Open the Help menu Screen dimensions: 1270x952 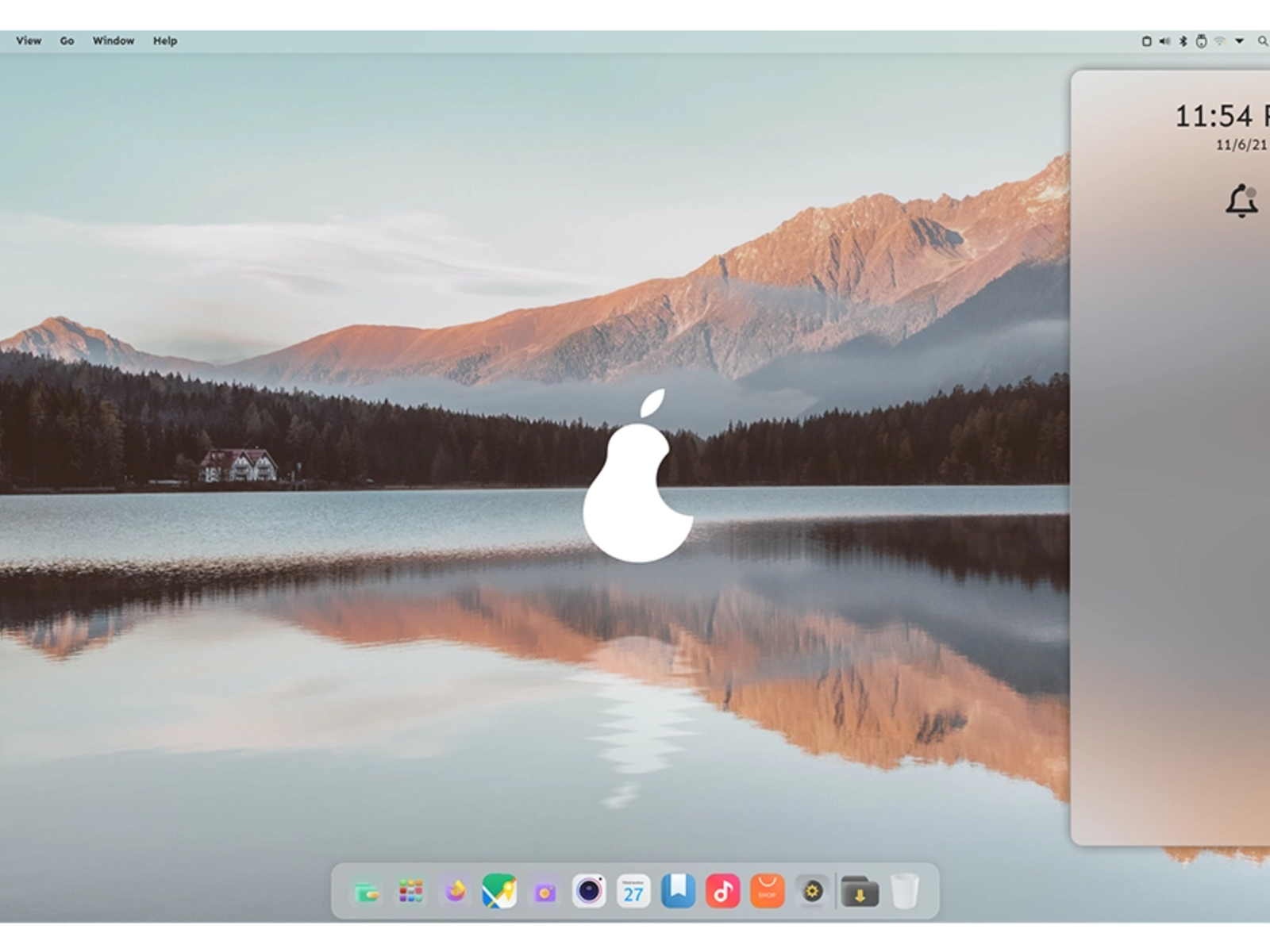pos(165,40)
